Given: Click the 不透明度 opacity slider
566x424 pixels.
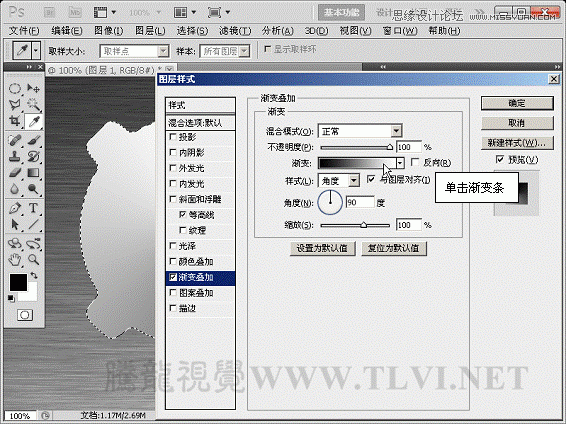Looking at the screenshot, I should [356, 147].
